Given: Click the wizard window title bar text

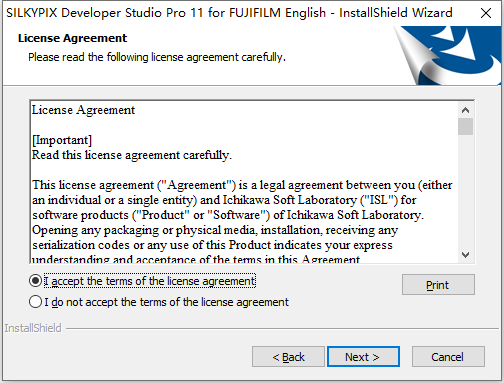Looking at the screenshot, I should coord(229,13).
